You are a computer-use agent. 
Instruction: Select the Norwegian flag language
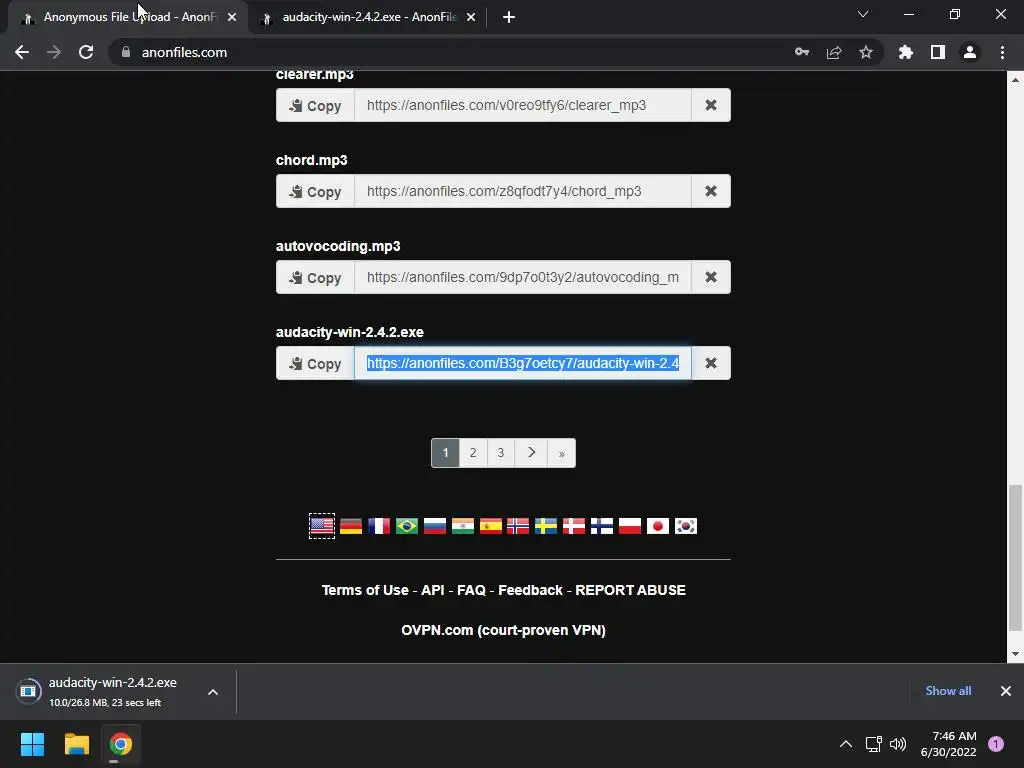point(518,526)
